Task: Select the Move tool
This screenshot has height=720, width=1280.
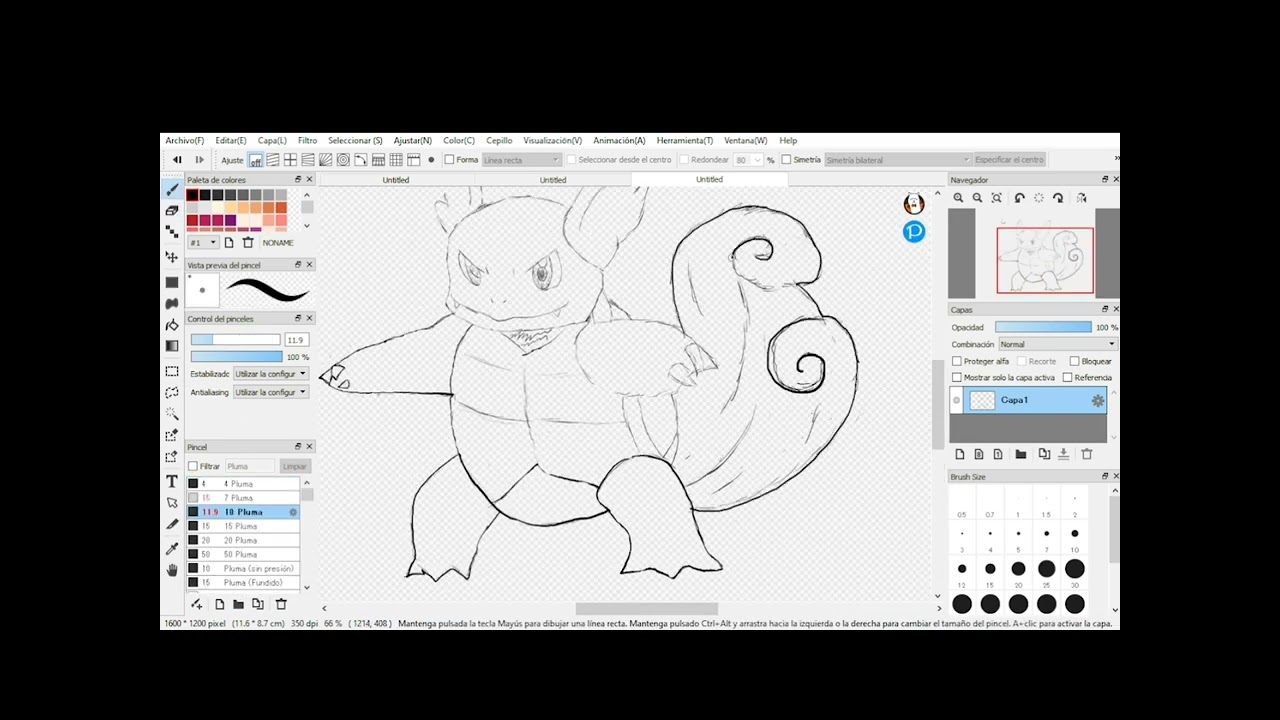Action: click(172, 257)
